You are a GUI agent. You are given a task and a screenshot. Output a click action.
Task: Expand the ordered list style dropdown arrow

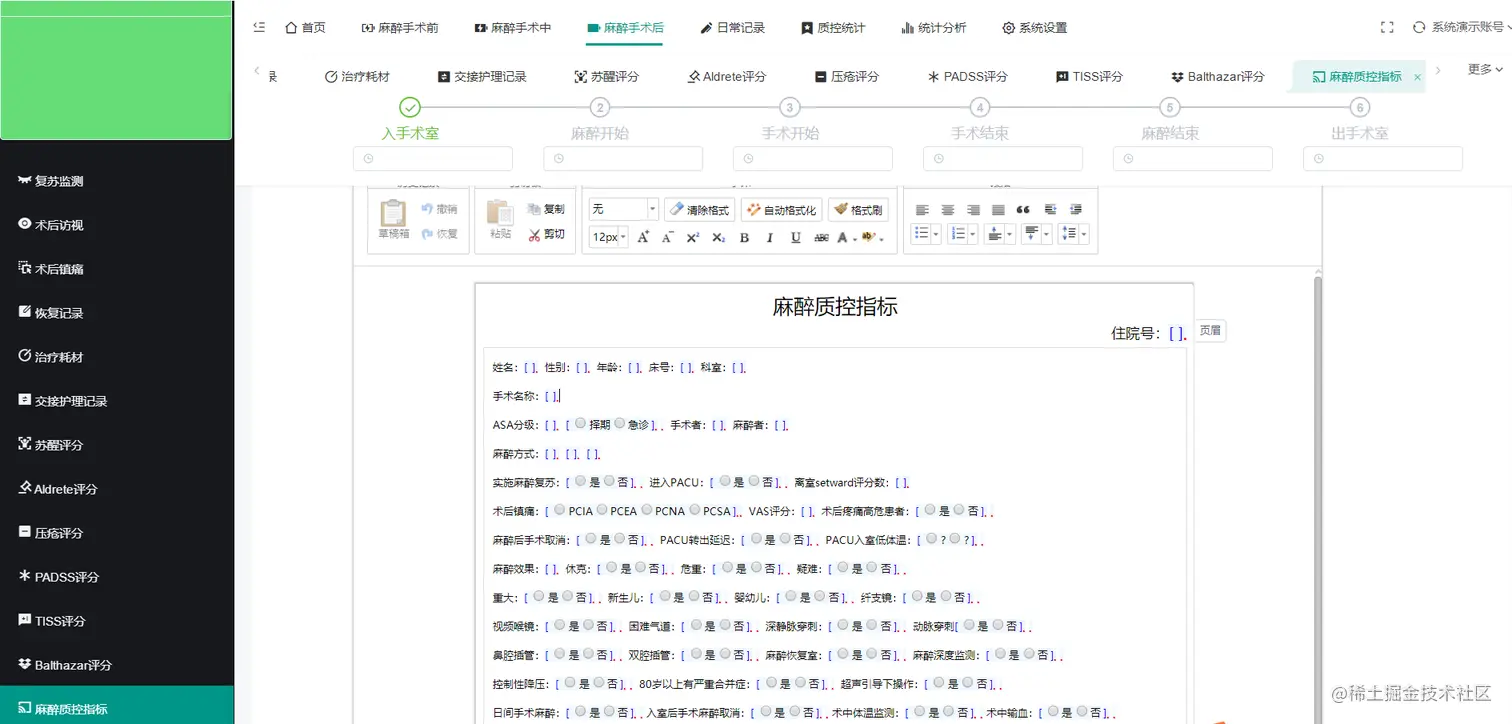(972, 234)
